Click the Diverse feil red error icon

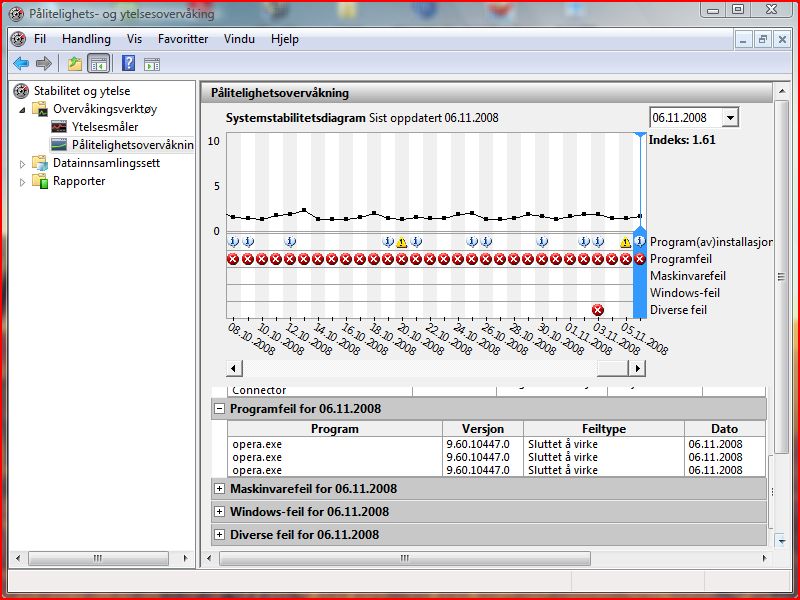point(597,310)
